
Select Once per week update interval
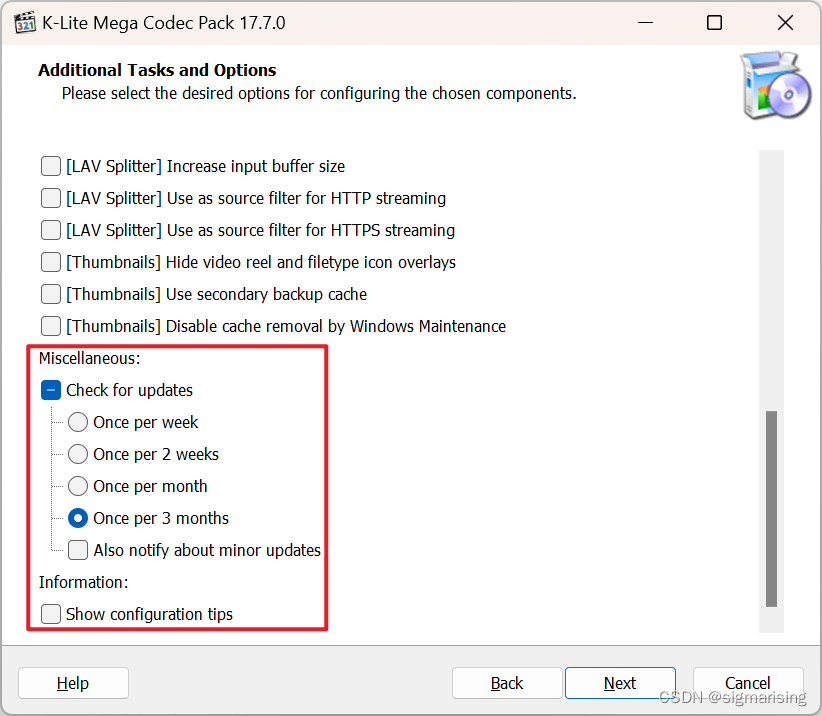[x=78, y=422]
